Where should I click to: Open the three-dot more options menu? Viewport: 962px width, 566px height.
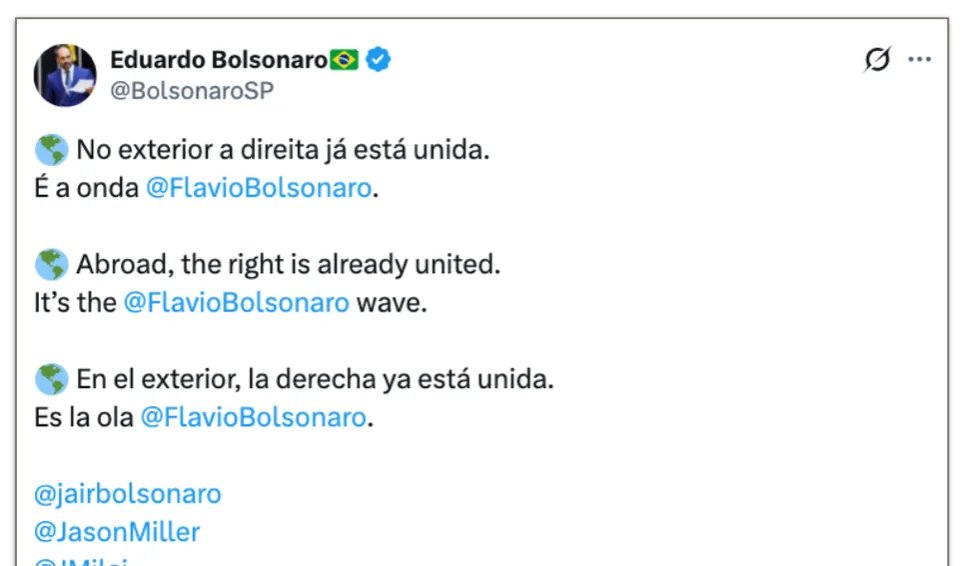pos(919,60)
